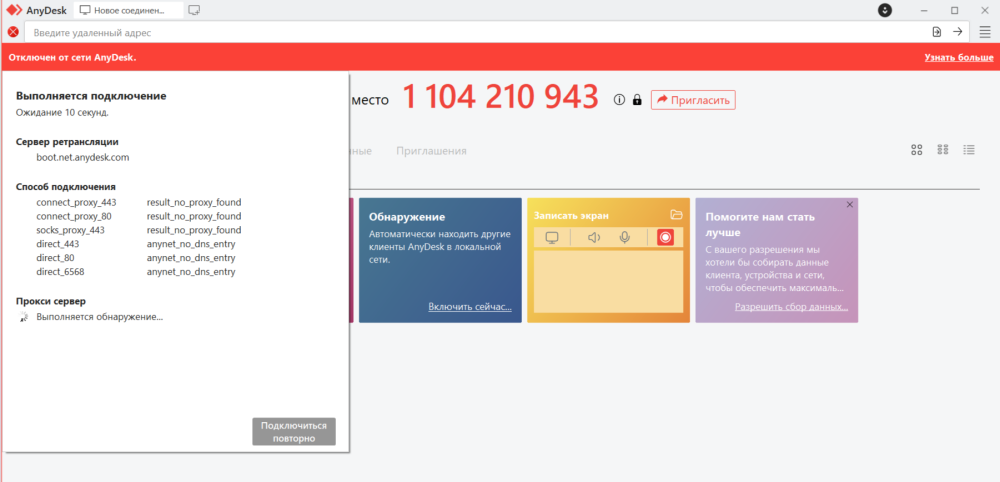Viewport: 1000px width, 482px height.
Task: Open the Узнать больше link
Action: 959,57
